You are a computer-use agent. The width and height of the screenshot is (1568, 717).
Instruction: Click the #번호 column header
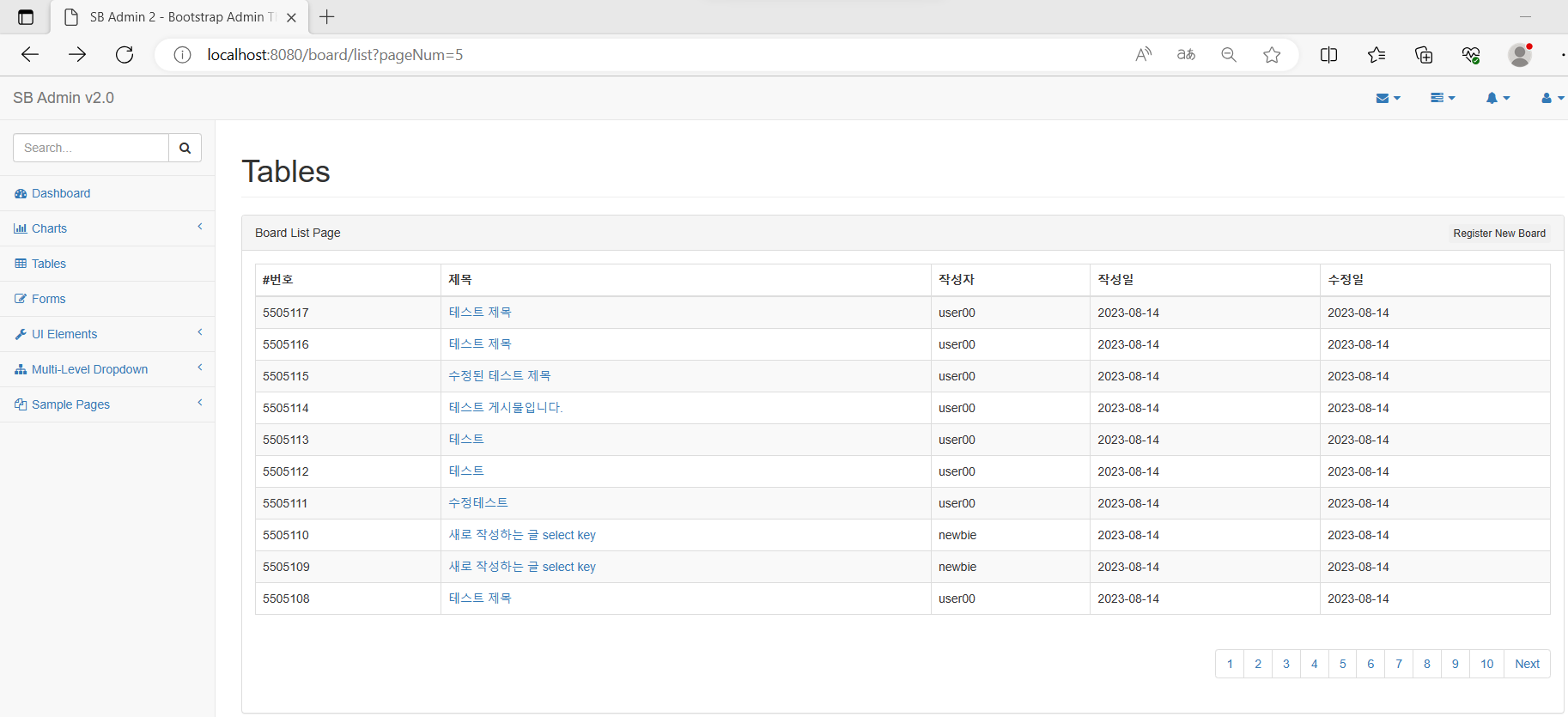(x=349, y=280)
